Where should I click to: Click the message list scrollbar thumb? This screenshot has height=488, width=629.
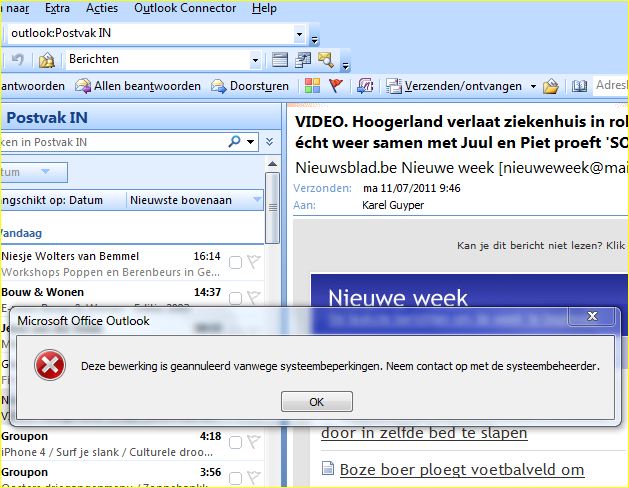point(272,207)
